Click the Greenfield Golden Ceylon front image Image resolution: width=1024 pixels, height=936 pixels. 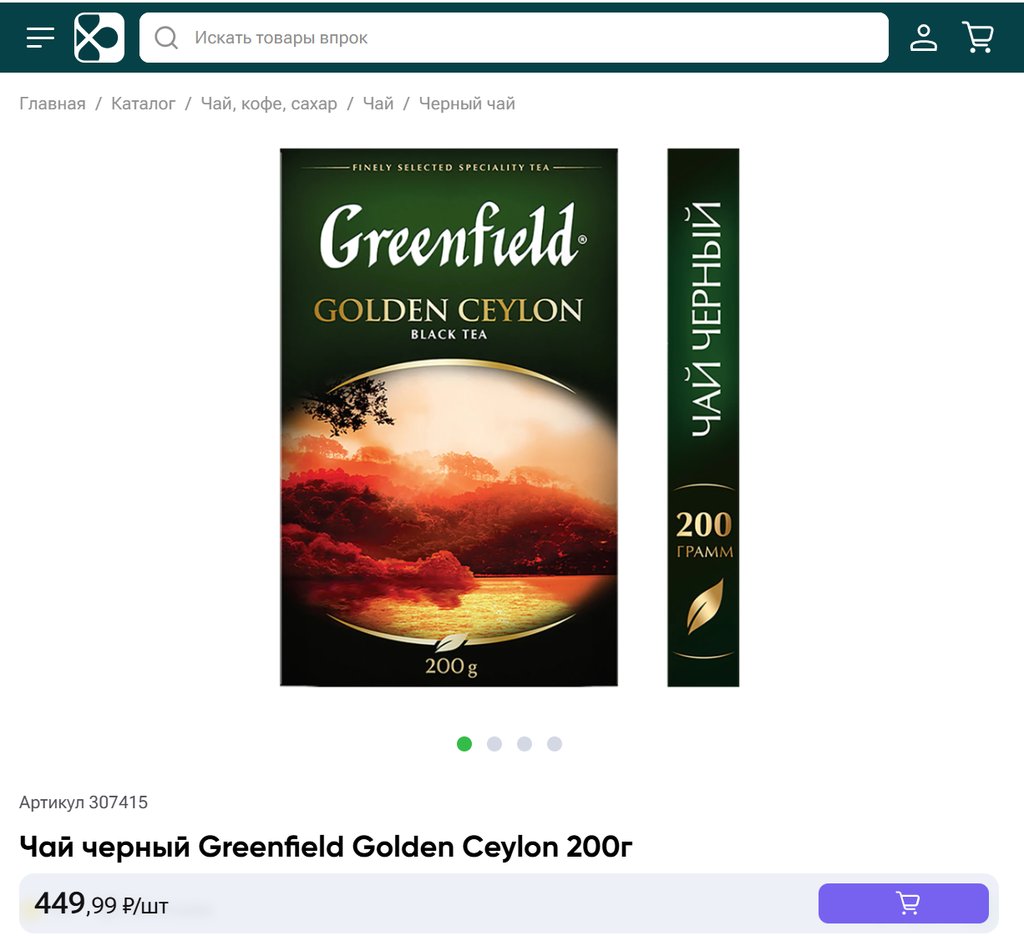coord(448,417)
